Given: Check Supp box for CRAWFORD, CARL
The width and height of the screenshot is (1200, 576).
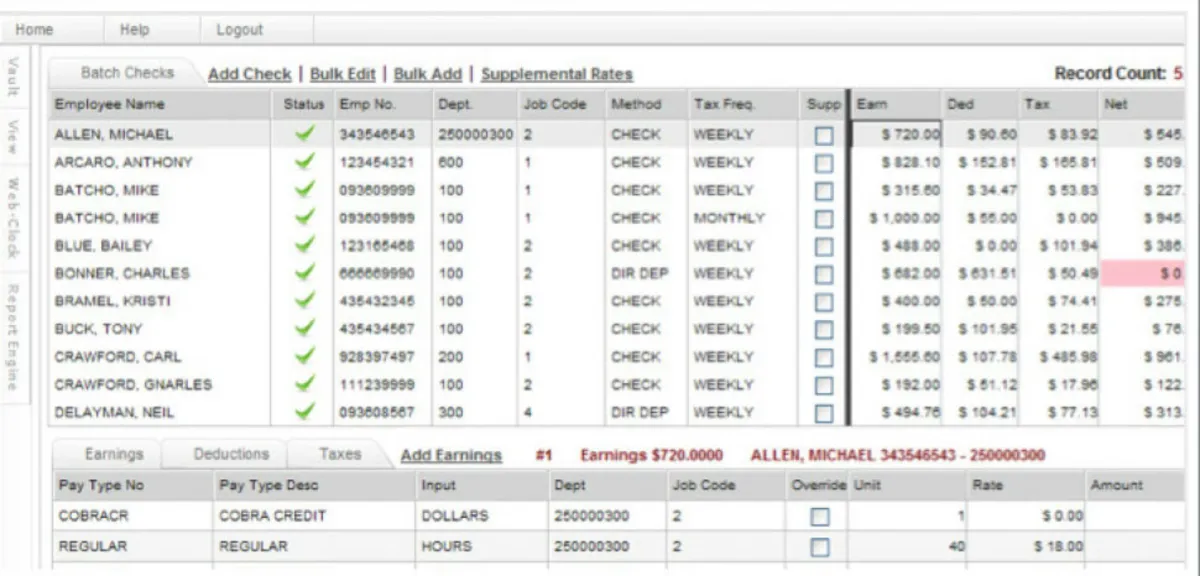Looking at the screenshot, I should 823,357.
